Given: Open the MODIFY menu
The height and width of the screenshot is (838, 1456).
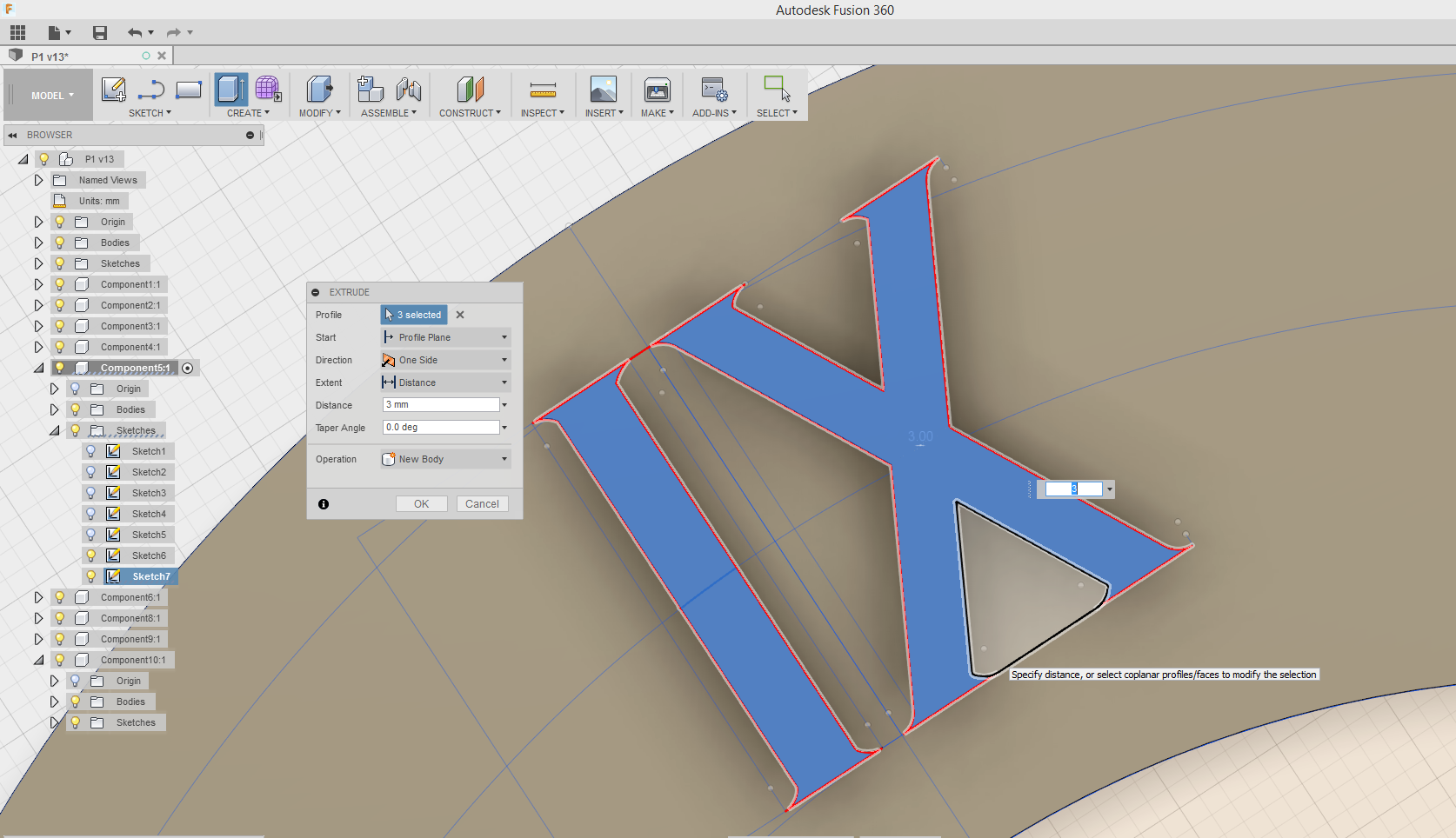Looking at the screenshot, I should coord(320,113).
